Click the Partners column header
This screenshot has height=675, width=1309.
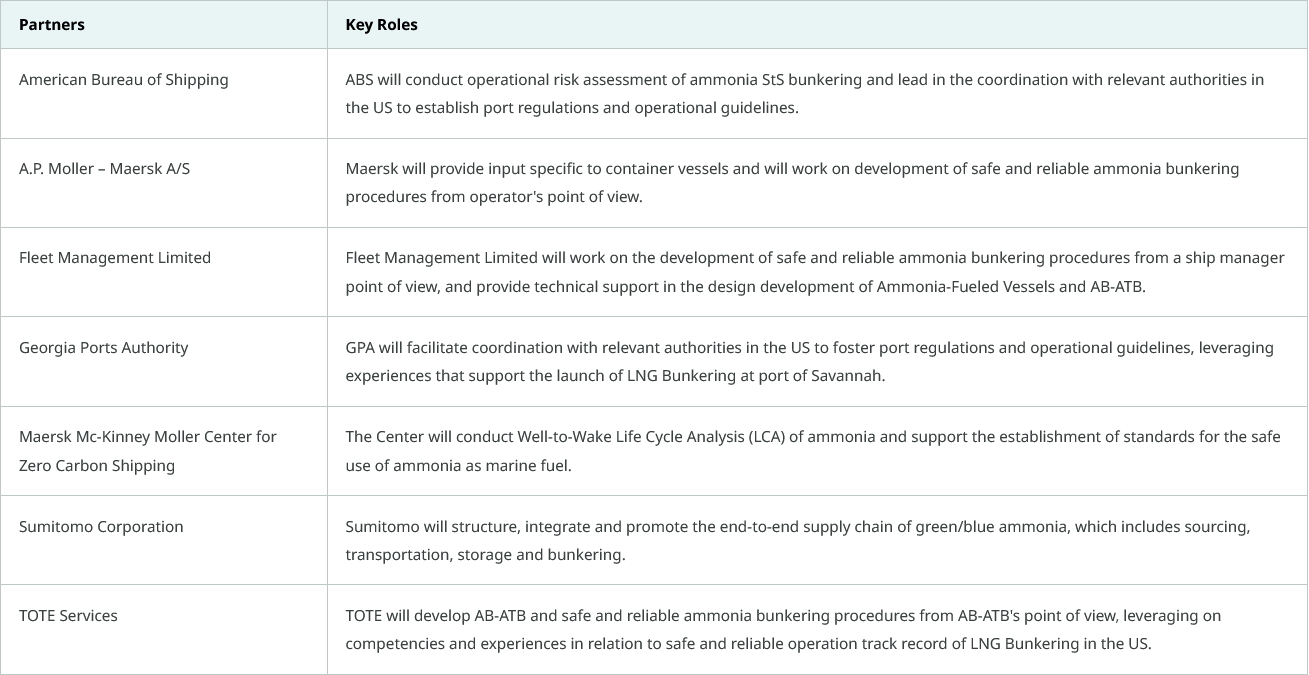click(52, 24)
